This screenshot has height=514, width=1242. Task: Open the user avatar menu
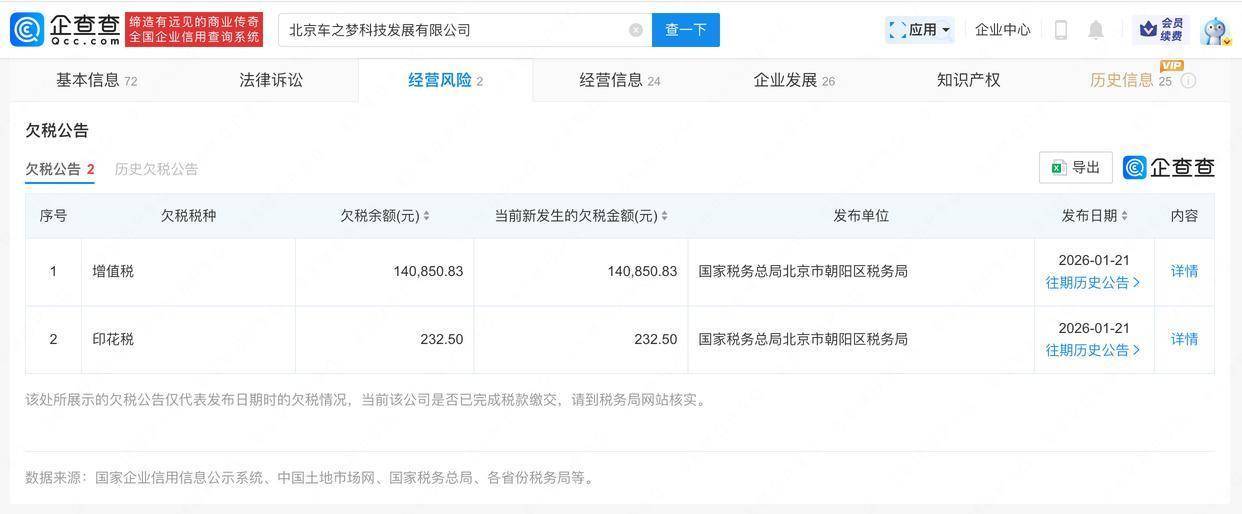[1214, 31]
